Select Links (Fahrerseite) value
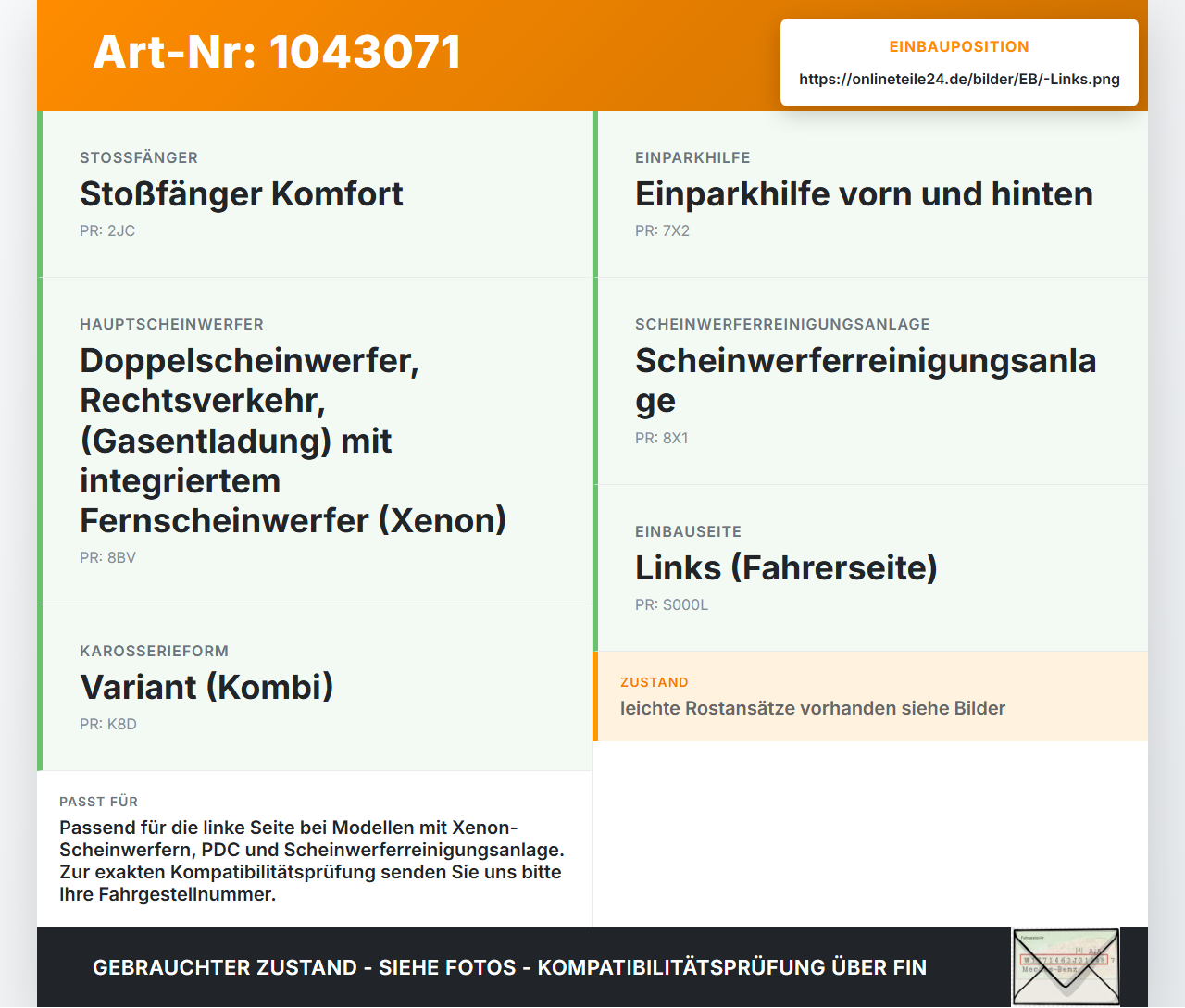The image size is (1185, 1008). pos(786,567)
